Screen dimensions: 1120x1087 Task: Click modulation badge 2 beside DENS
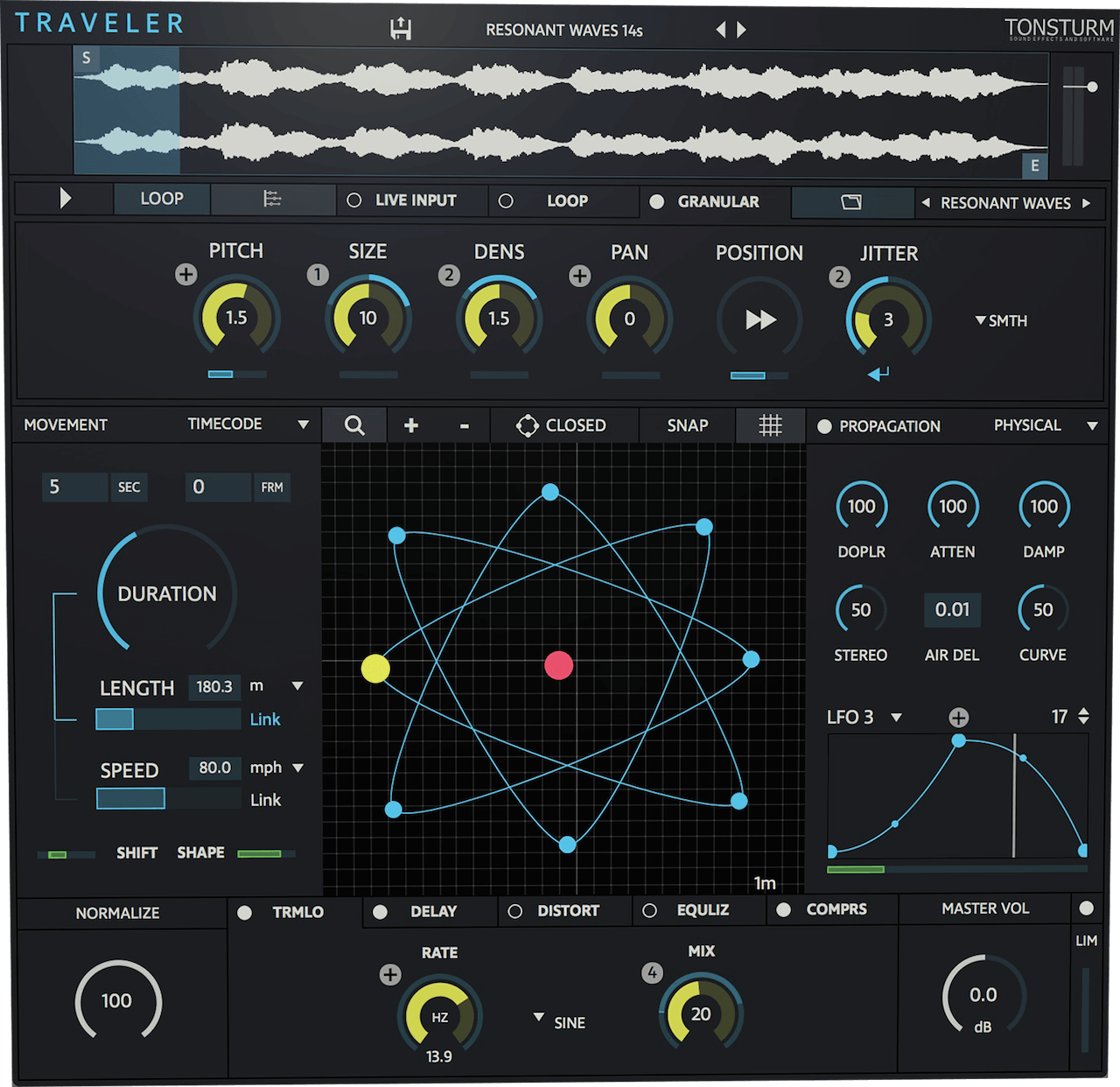(449, 275)
